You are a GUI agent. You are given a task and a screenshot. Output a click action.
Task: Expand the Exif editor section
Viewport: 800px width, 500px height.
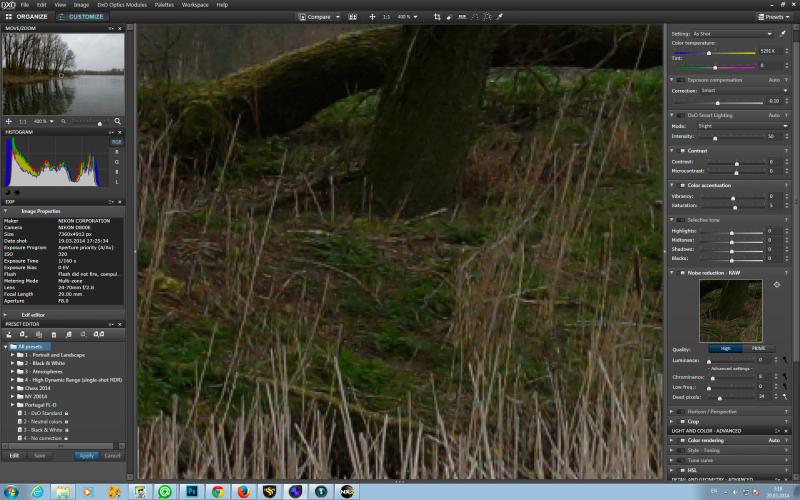coord(6,315)
